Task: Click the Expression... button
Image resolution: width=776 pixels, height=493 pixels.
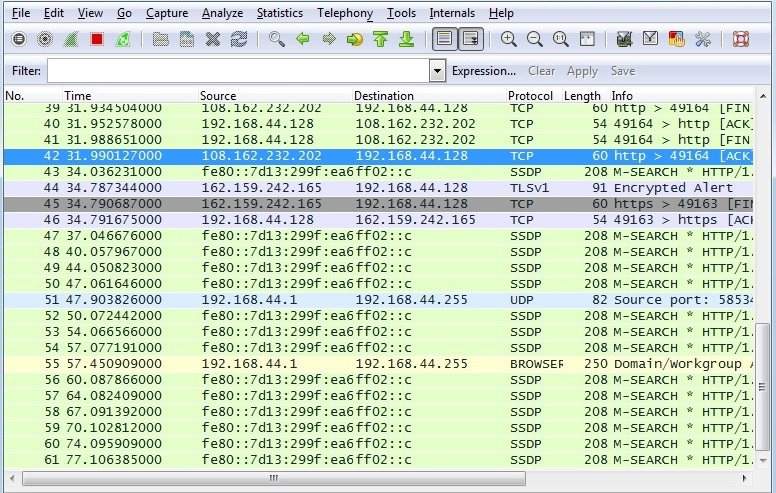Action: [x=484, y=71]
